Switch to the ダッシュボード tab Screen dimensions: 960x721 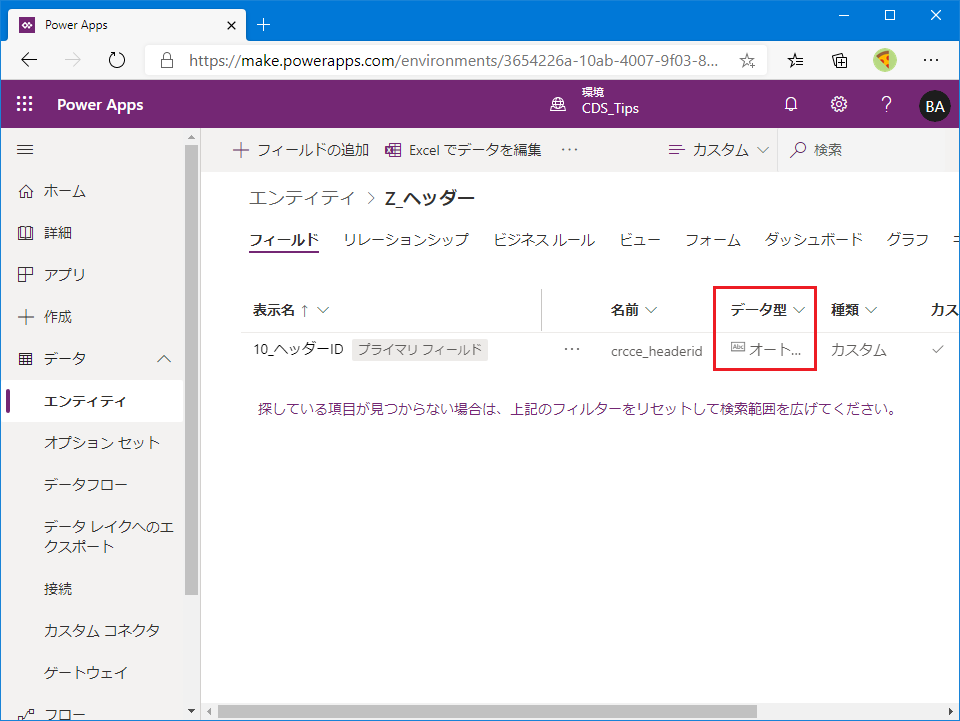[x=814, y=240]
